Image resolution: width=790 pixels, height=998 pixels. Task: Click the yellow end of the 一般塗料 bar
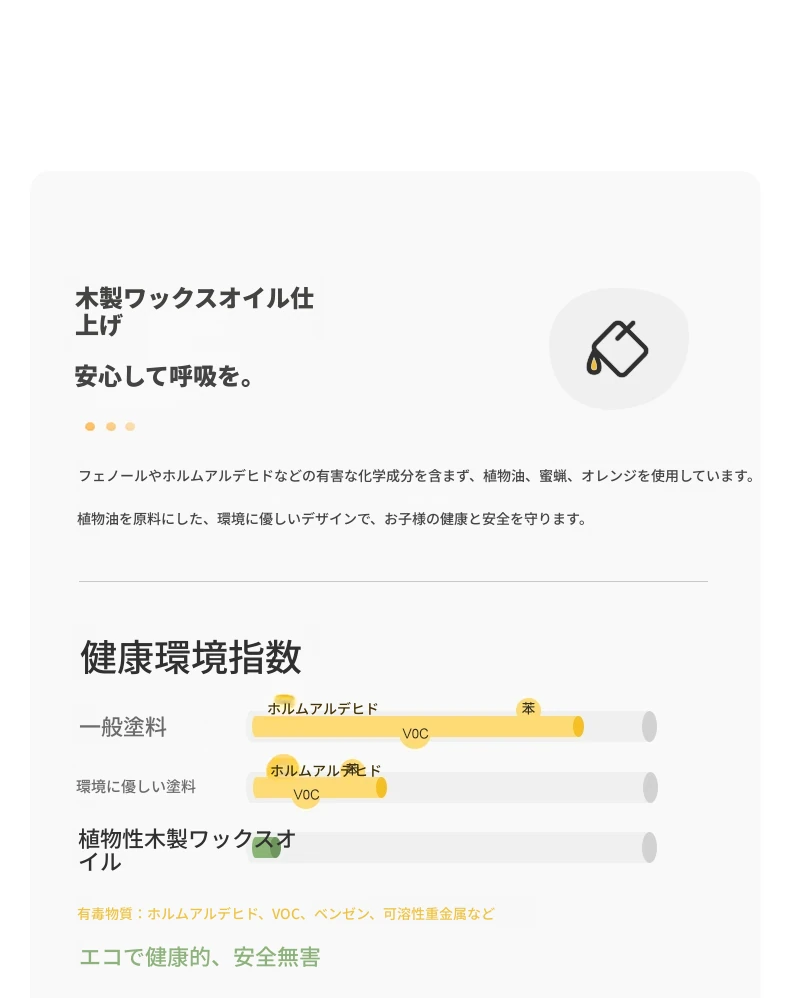[x=578, y=726]
